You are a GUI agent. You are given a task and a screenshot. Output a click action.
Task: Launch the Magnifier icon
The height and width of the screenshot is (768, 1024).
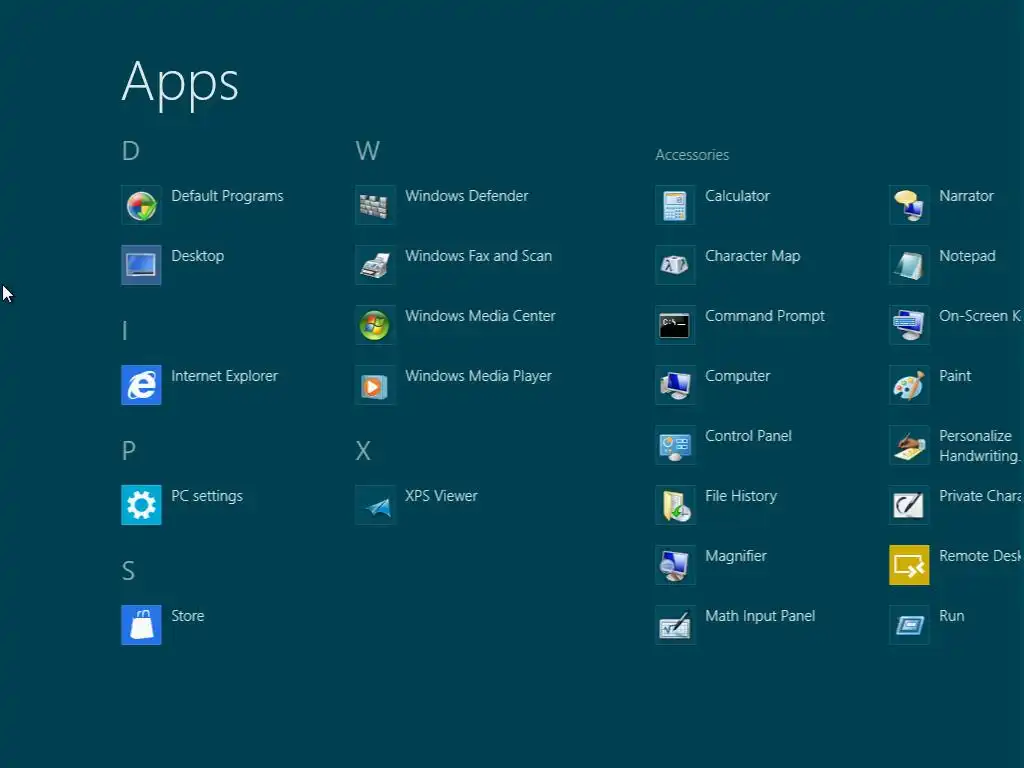(x=675, y=565)
